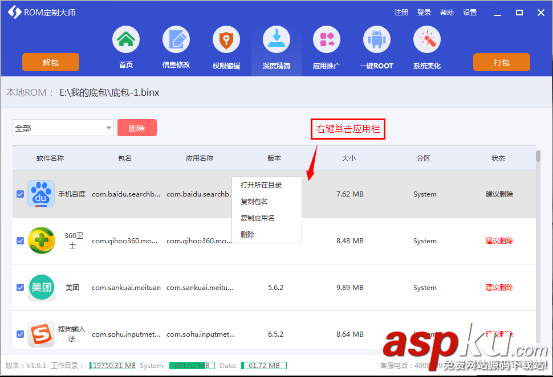Click the com.sohu.inputmet package name cell
The image size is (553, 377).
126,334
